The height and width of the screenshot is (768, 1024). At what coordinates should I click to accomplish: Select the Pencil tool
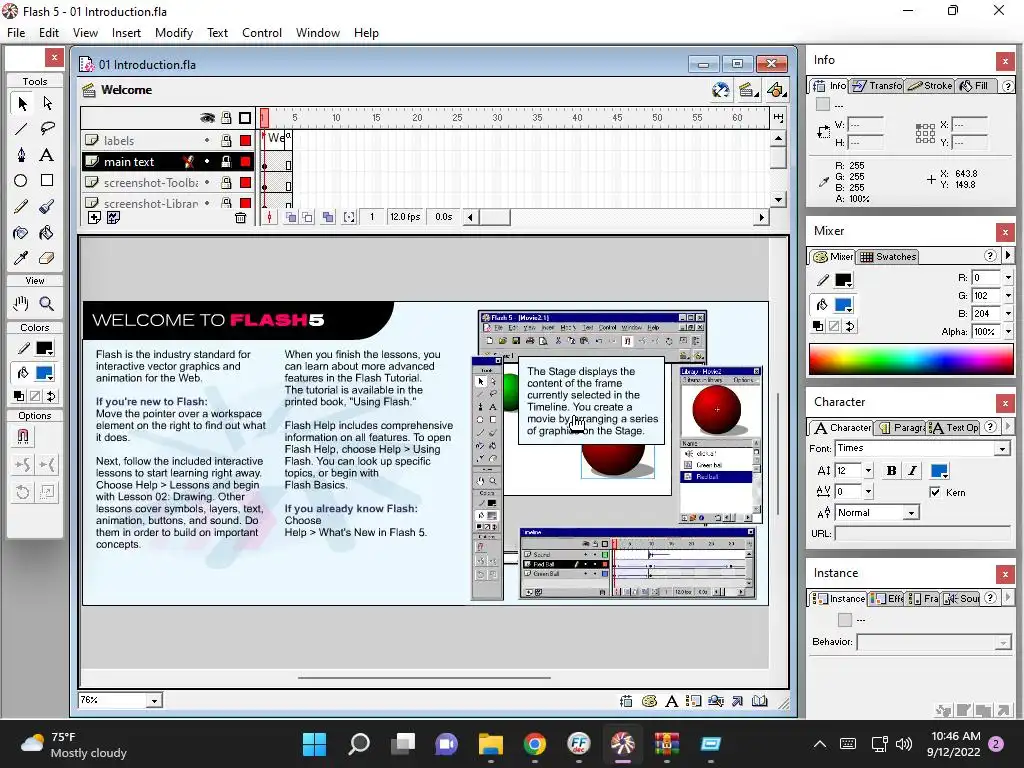pos(22,207)
